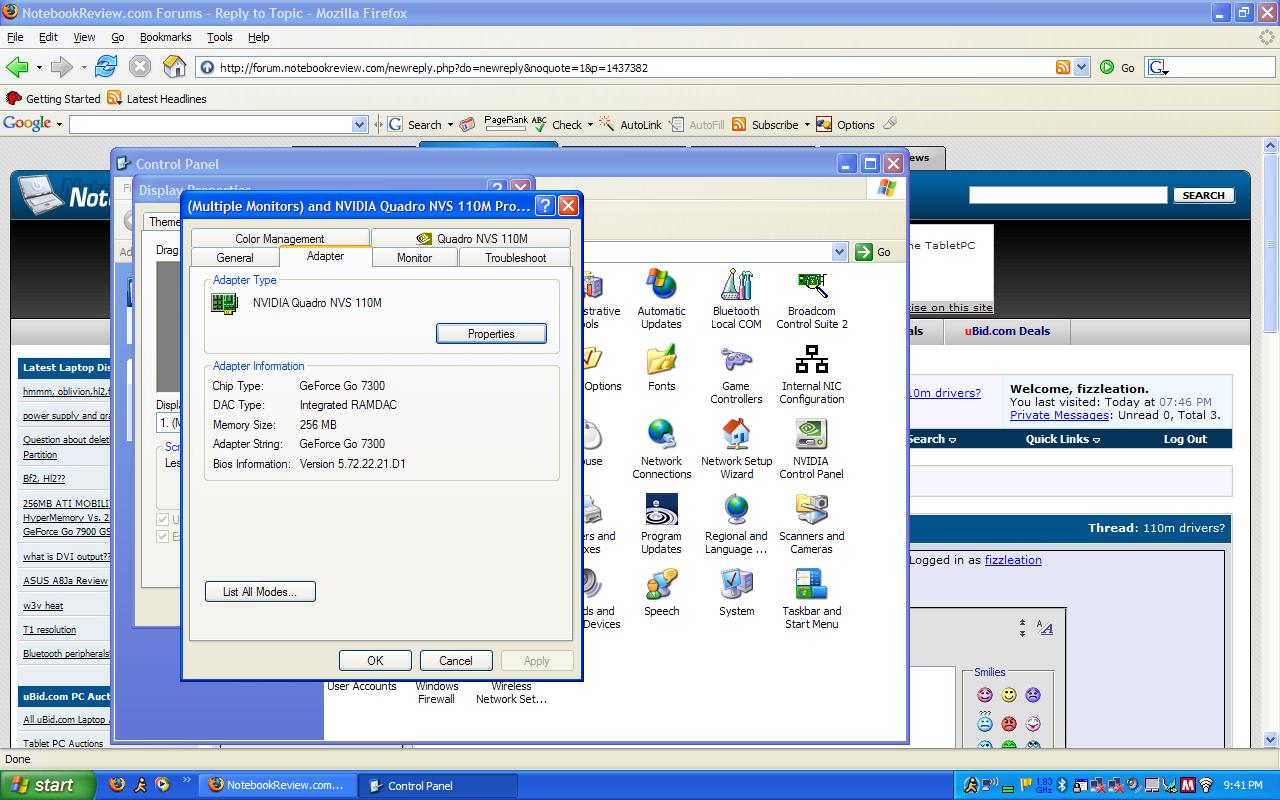
Task: Switch to General tab
Action: 235,257
